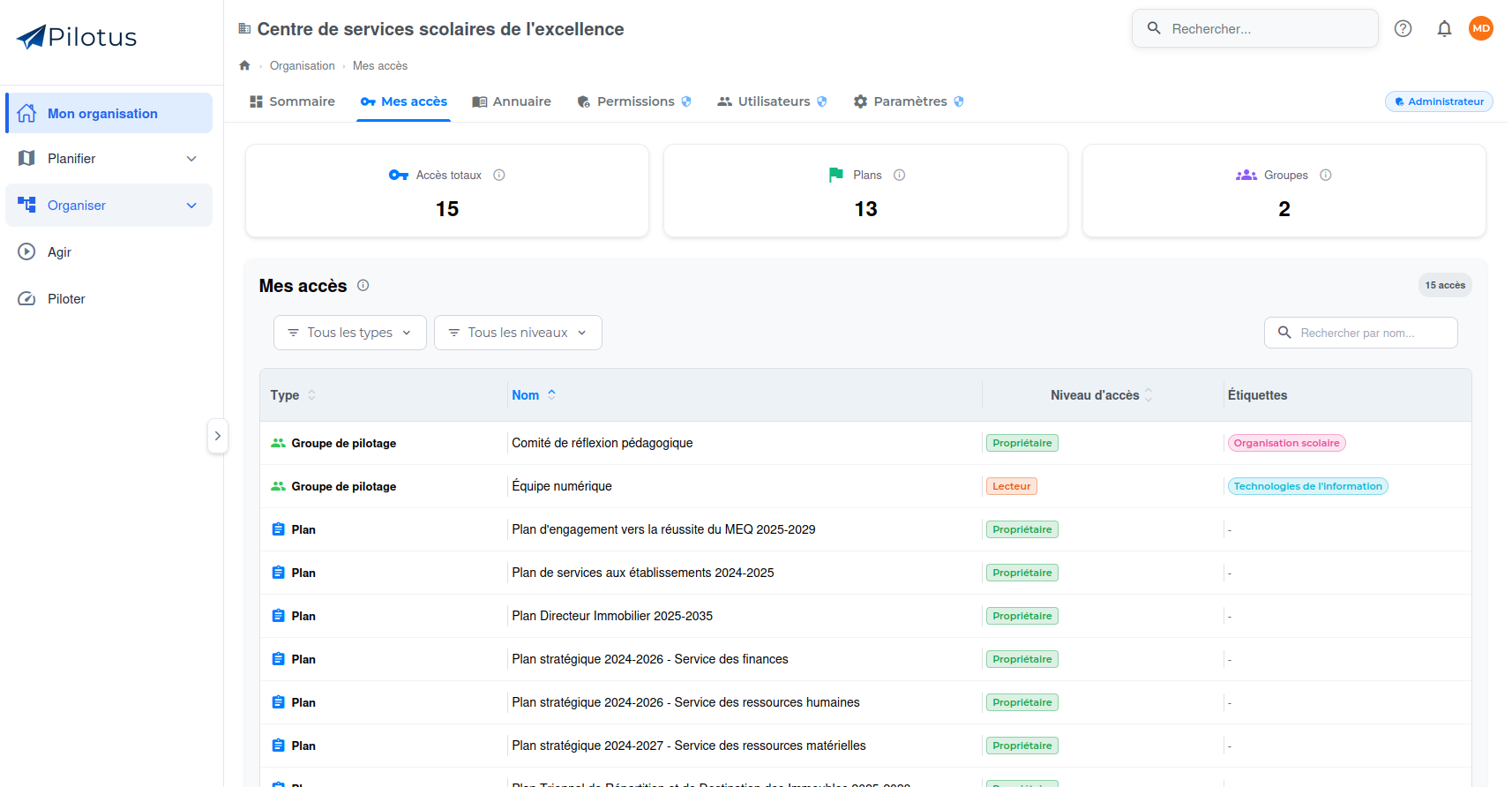Click the info icon beside Mes accès heading
Viewport: 1512px width, 787px height.
(363, 285)
